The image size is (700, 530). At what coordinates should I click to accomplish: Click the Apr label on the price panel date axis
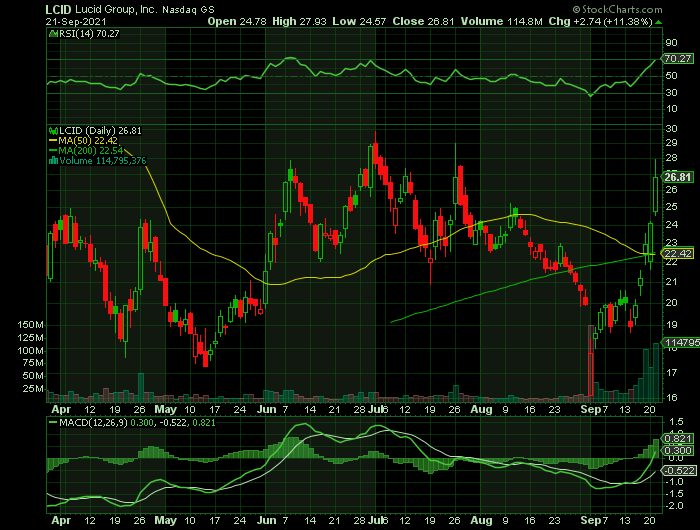(x=61, y=409)
